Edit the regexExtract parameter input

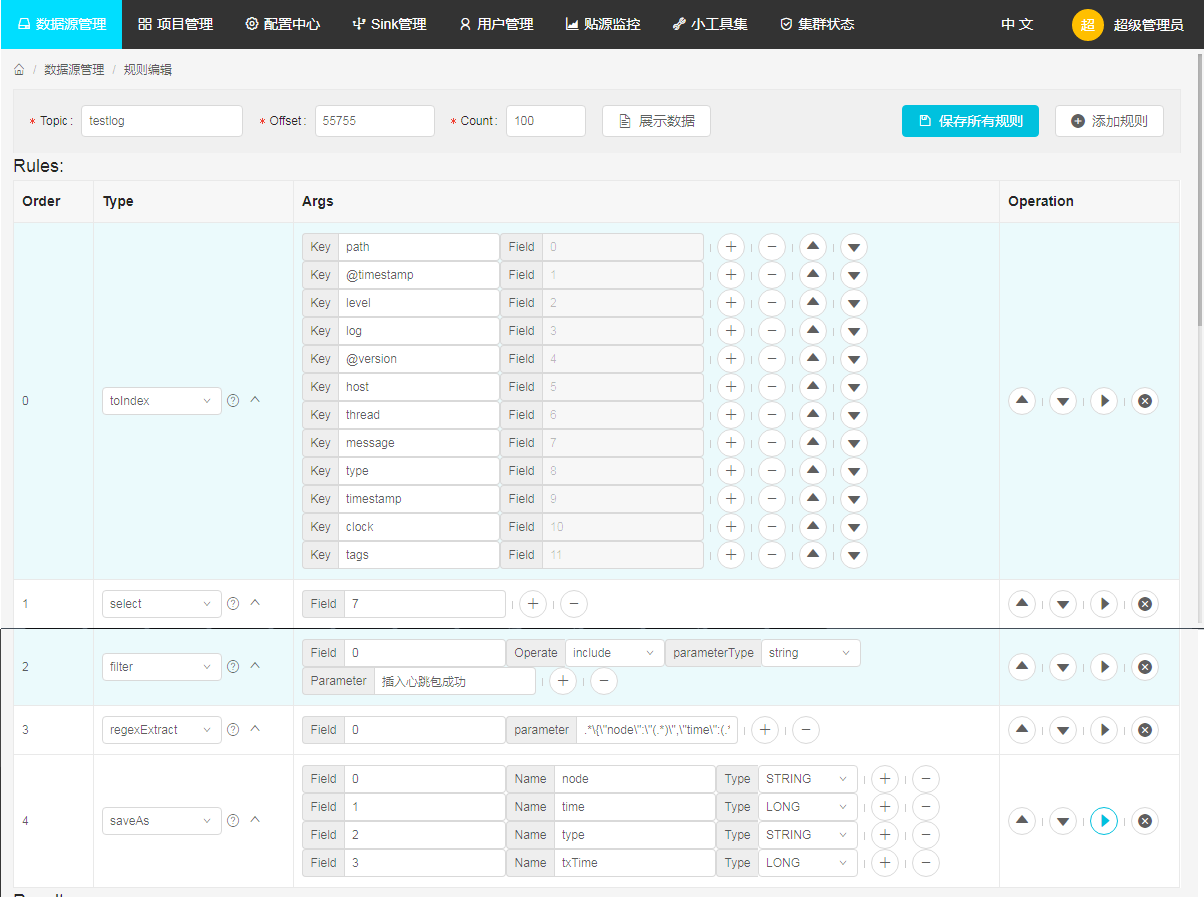coord(658,730)
